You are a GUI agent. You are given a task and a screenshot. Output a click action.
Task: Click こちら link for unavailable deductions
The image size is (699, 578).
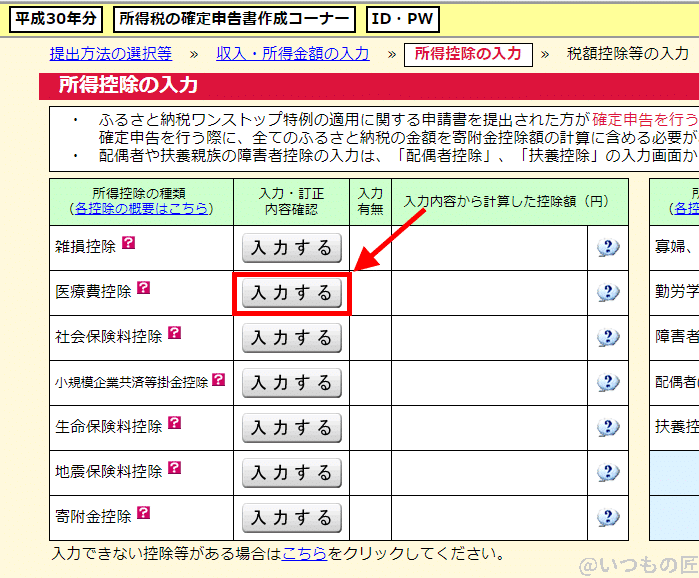(x=304, y=553)
